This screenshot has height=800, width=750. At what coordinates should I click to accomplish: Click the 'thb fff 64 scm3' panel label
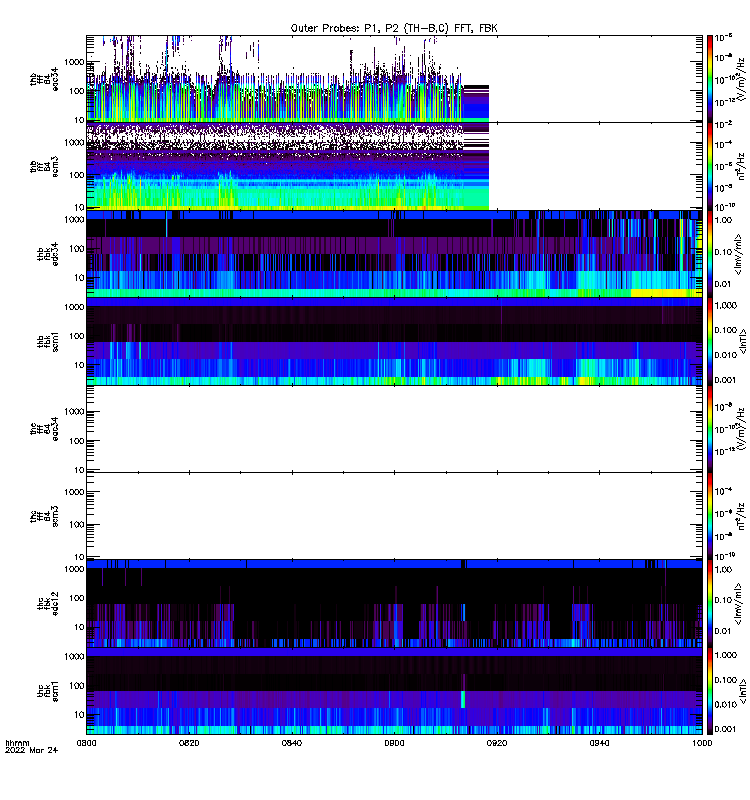44,167
